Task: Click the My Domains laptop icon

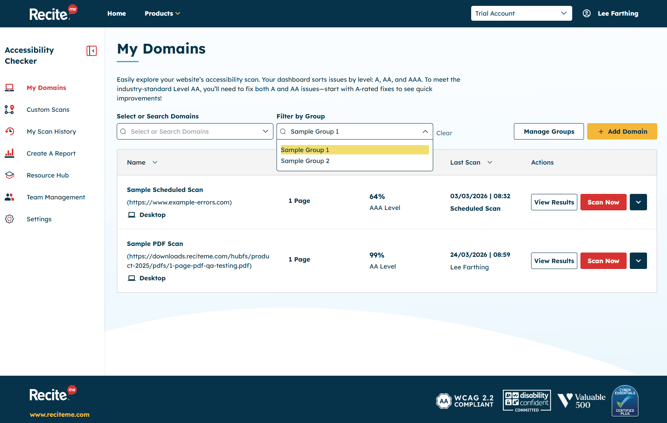Action: click(x=10, y=88)
